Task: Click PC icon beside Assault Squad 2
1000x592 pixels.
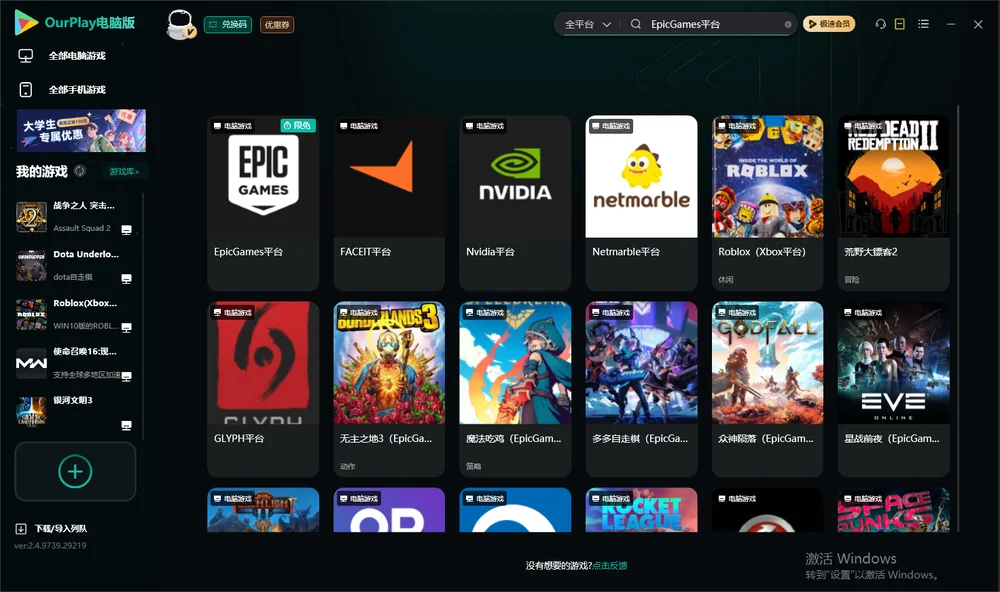Action: point(126,230)
